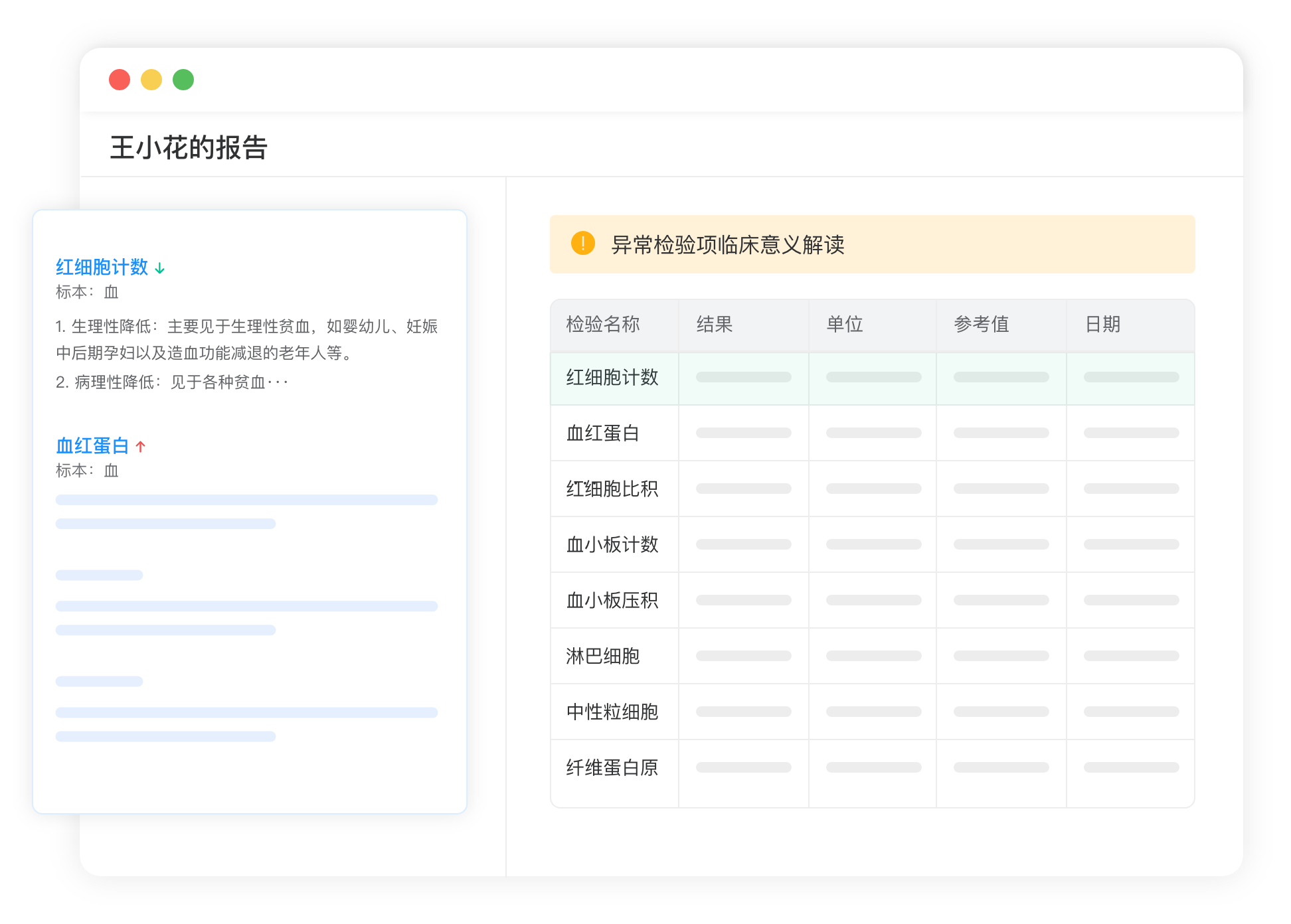
Task: Click the yellow minimize window dot
Action: click(151, 80)
